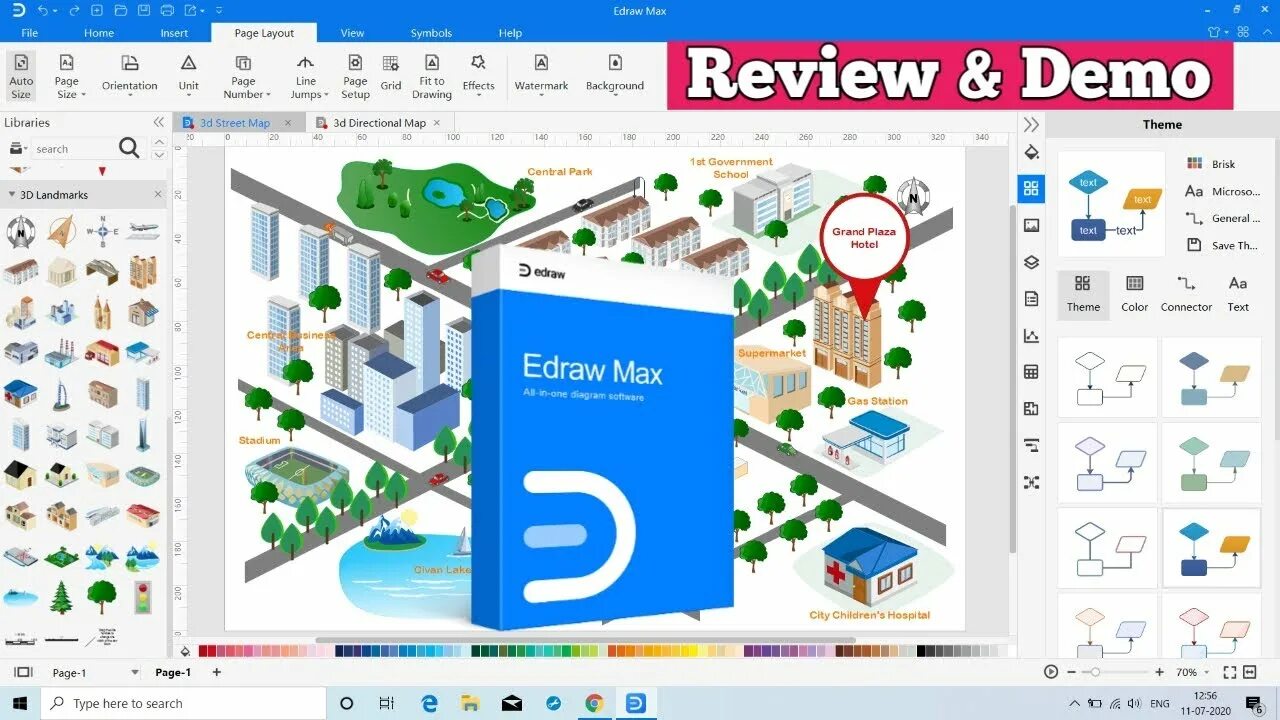Open the Page properties sidebar icon

(x=1032, y=299)
